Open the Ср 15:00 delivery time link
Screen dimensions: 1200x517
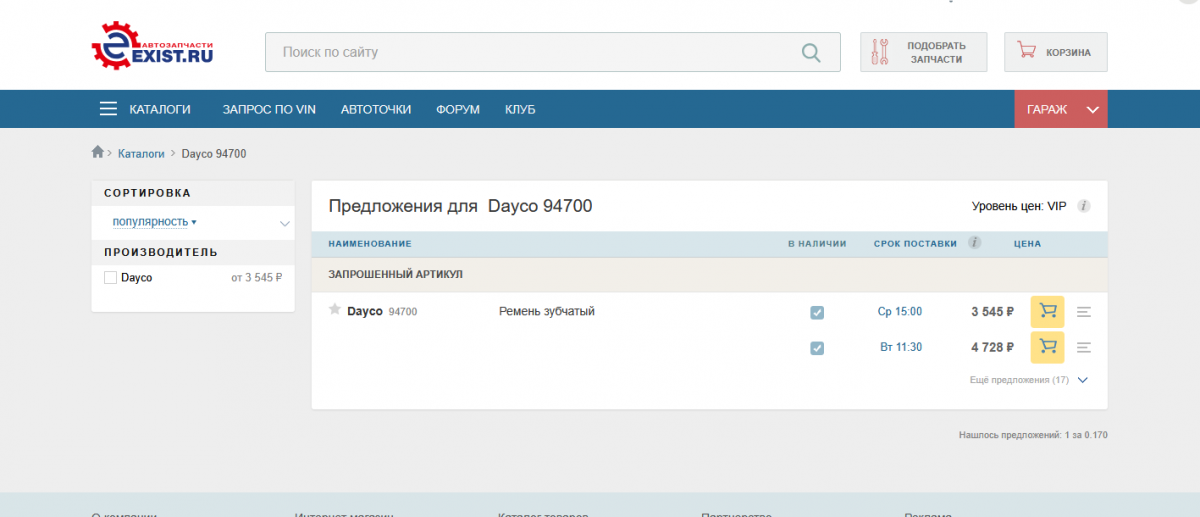[x=900, y=312]
